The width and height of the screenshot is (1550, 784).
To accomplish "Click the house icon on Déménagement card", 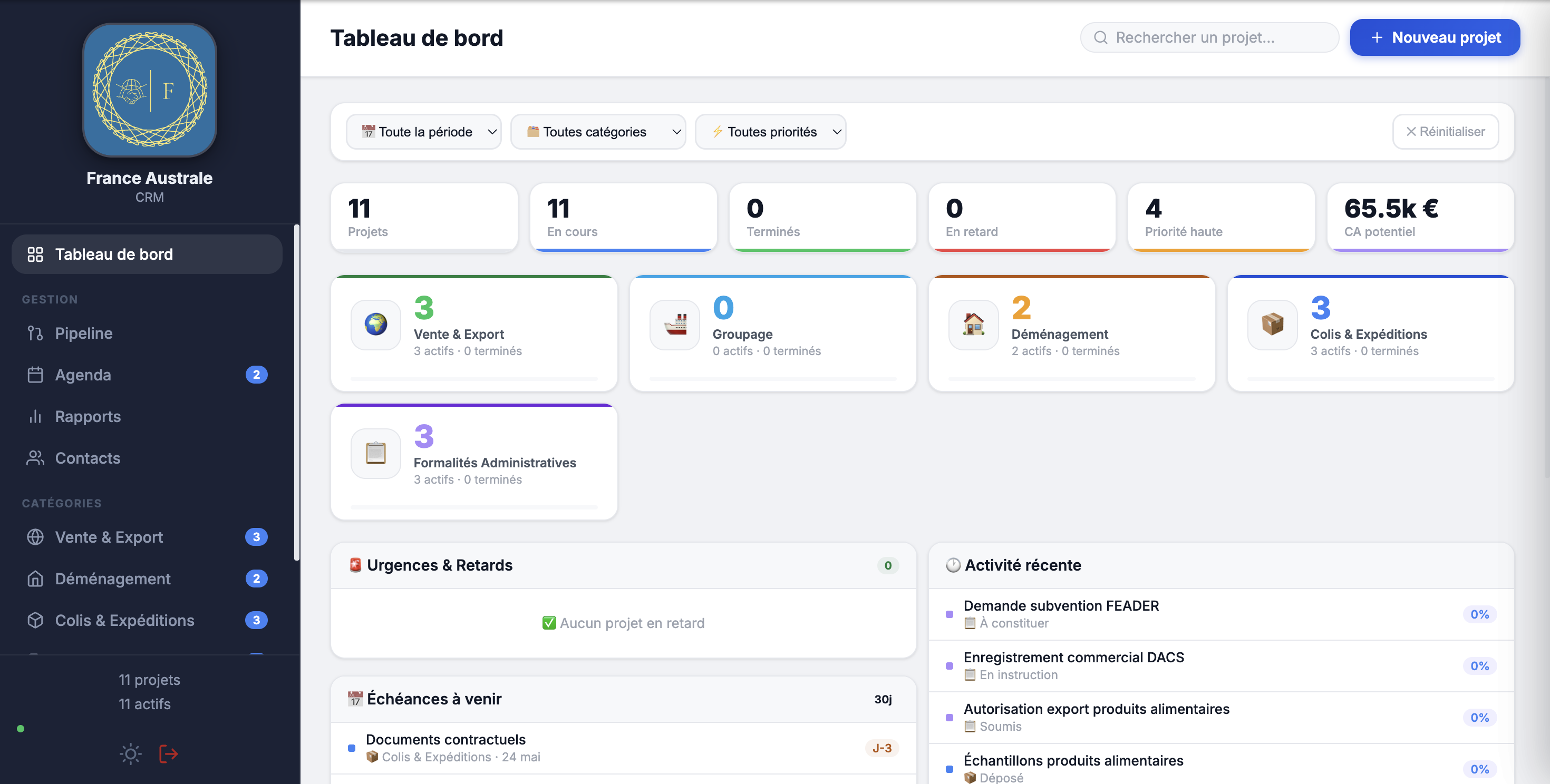I will tap(974, 325).
